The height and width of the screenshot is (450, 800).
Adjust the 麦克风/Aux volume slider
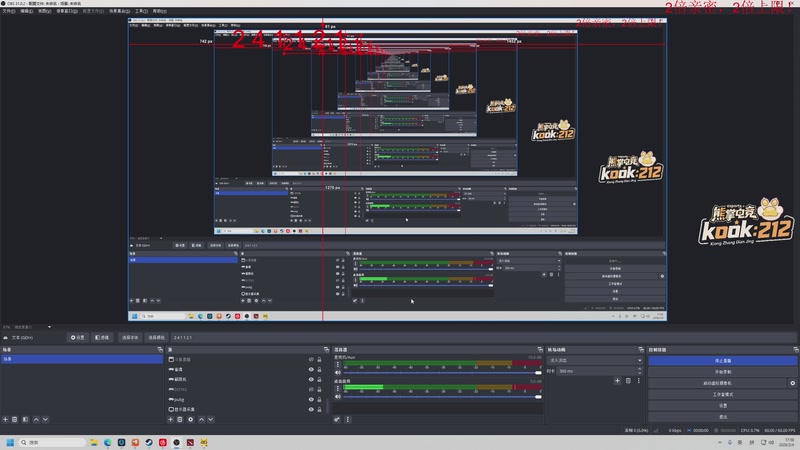click(442, 373)
